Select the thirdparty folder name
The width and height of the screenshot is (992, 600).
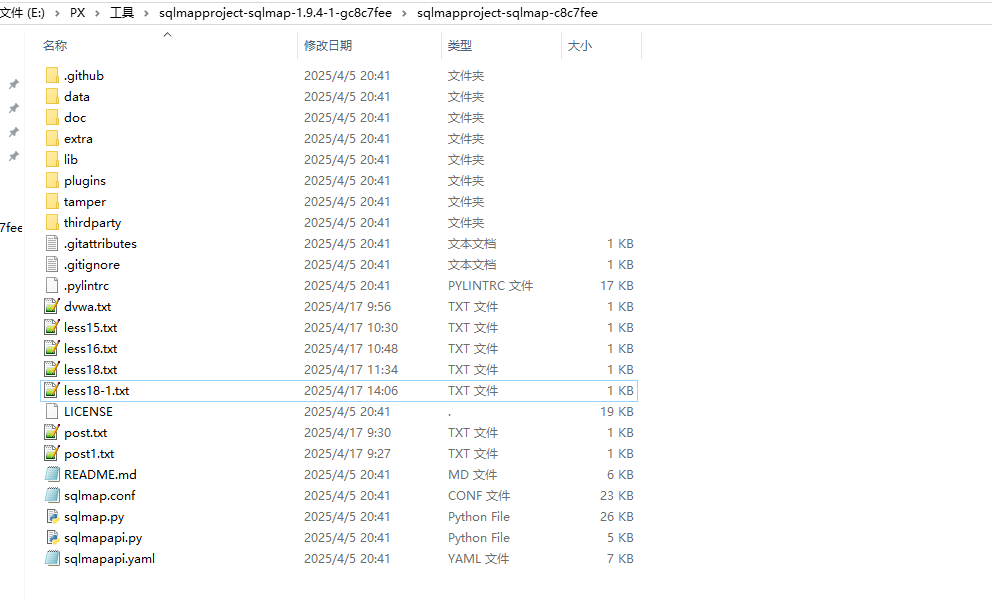click(x=92, y=223)
